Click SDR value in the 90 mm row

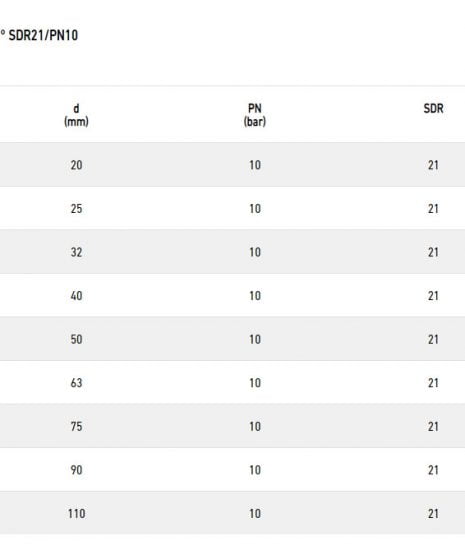click(x=433, y=470)
